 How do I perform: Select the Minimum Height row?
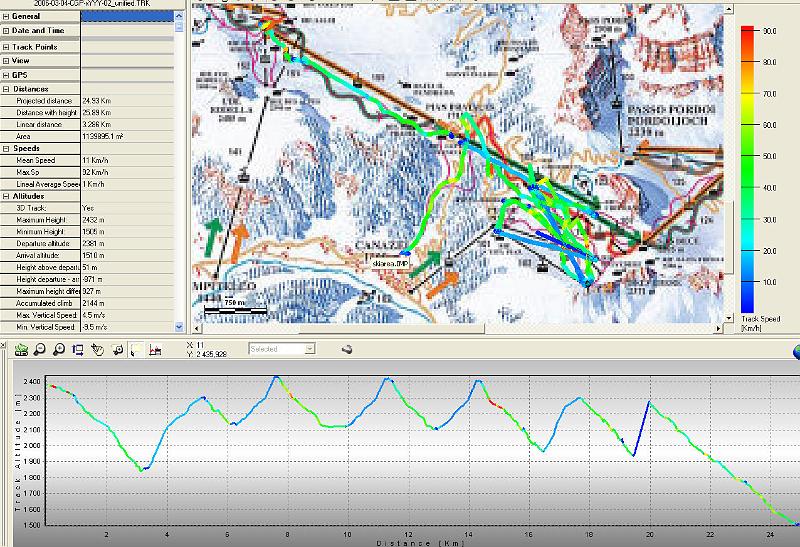click(x=87, y=232)
